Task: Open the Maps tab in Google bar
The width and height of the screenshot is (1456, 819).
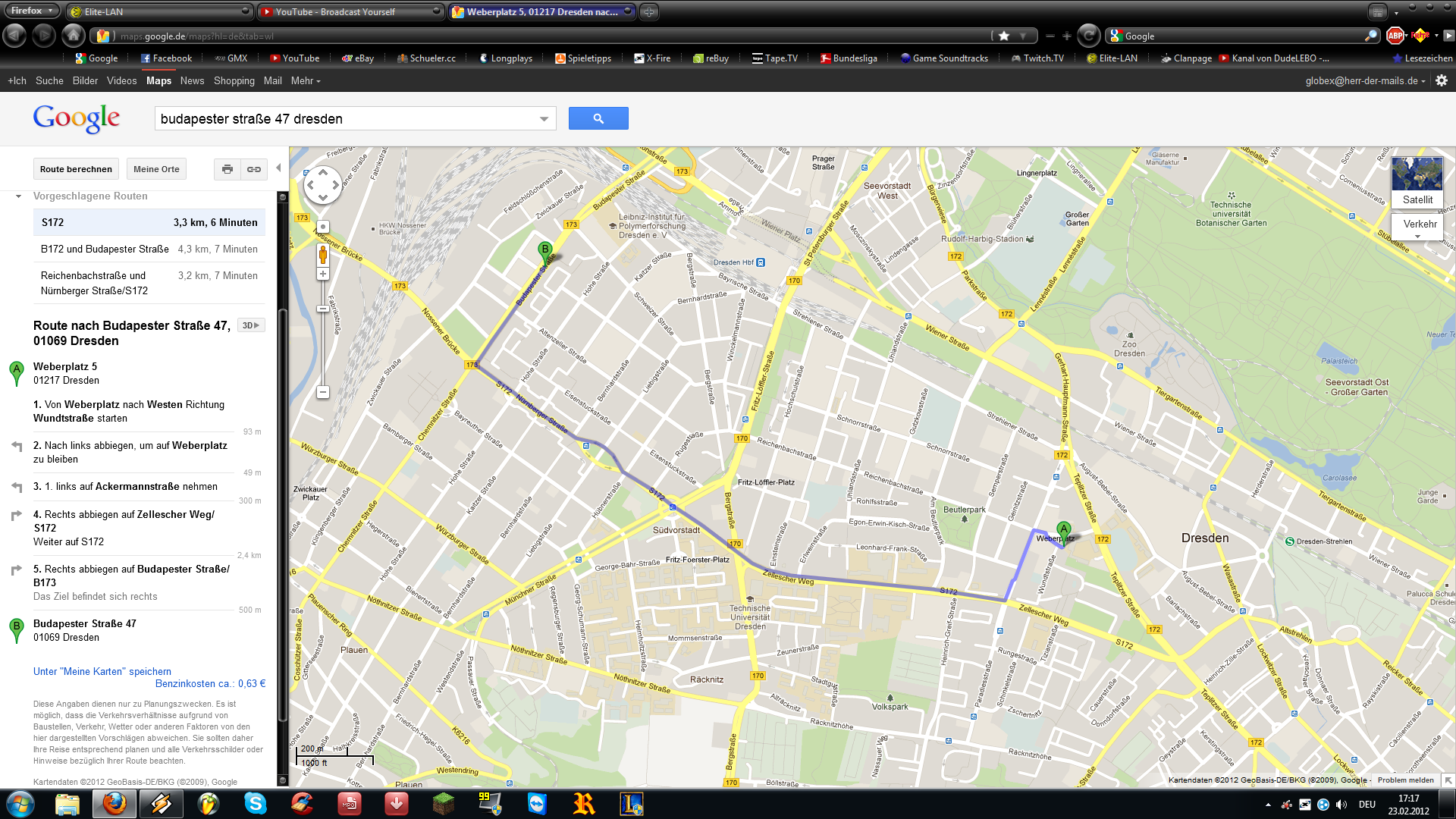Action: click(x=158, y=80)
